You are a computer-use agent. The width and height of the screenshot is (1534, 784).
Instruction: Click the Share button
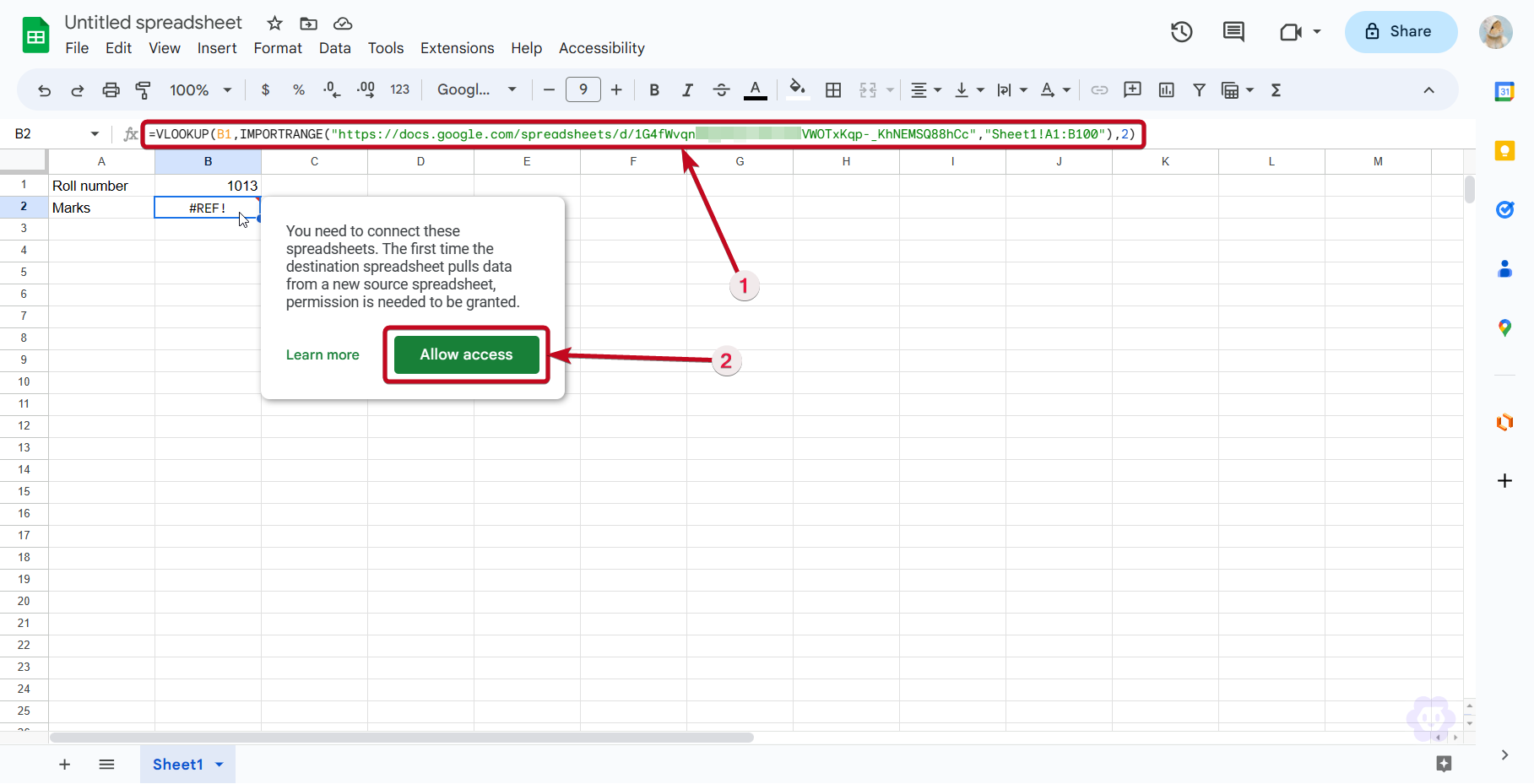(x=1401, y=32)
